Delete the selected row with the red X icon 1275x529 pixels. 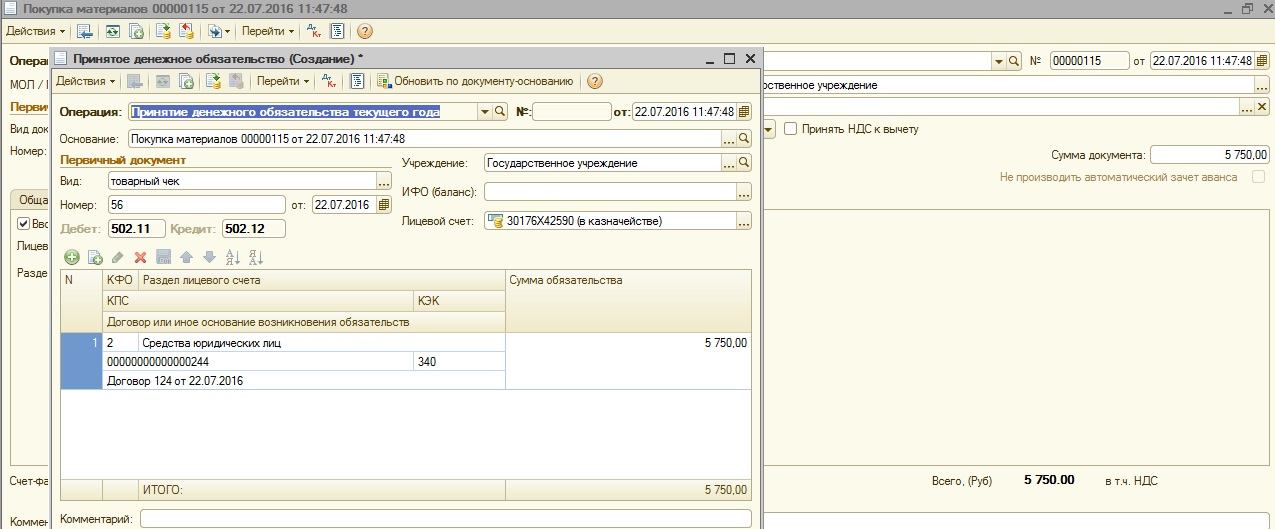pos(141,257)
